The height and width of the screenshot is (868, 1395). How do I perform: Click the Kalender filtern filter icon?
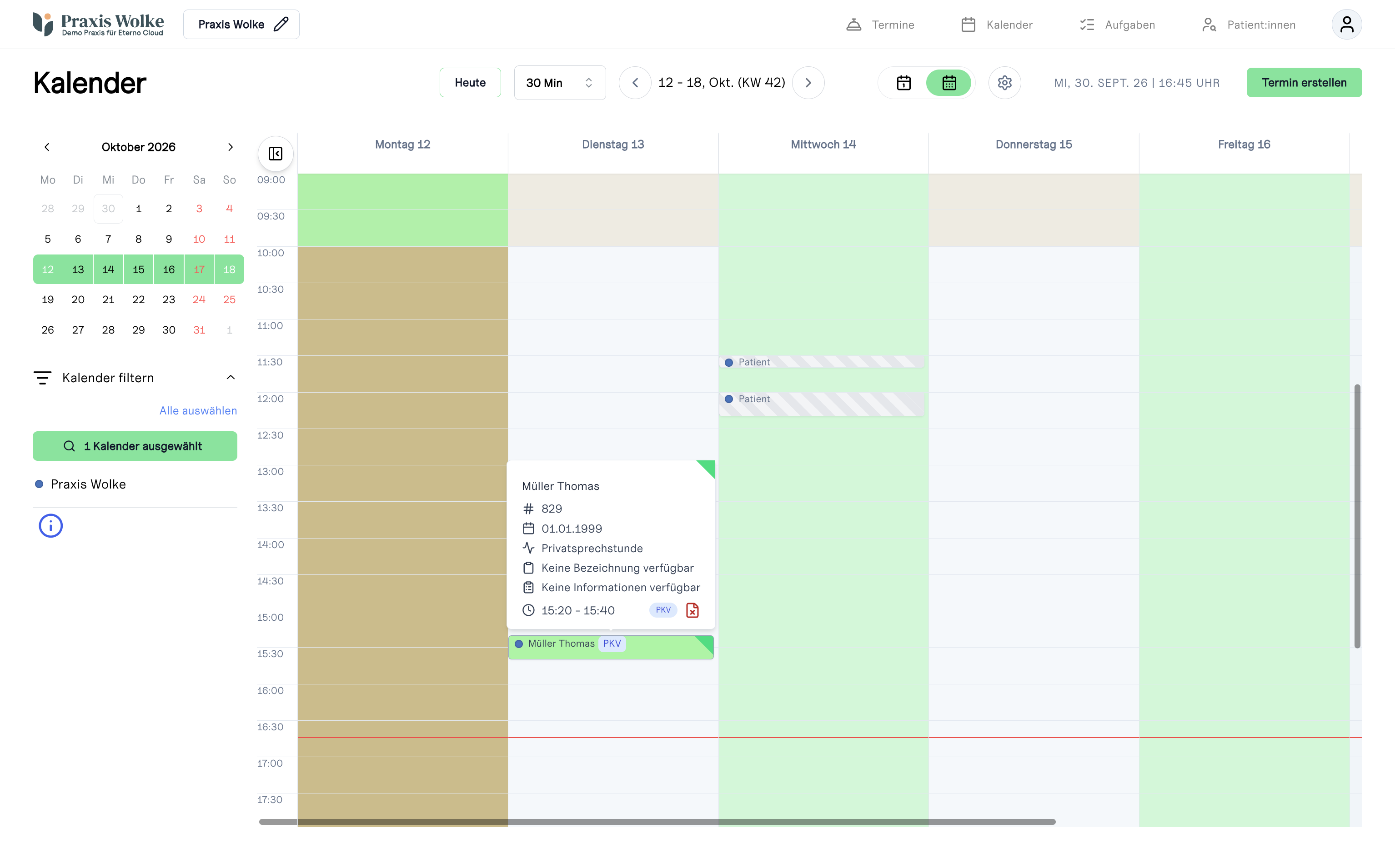(42, 378)
